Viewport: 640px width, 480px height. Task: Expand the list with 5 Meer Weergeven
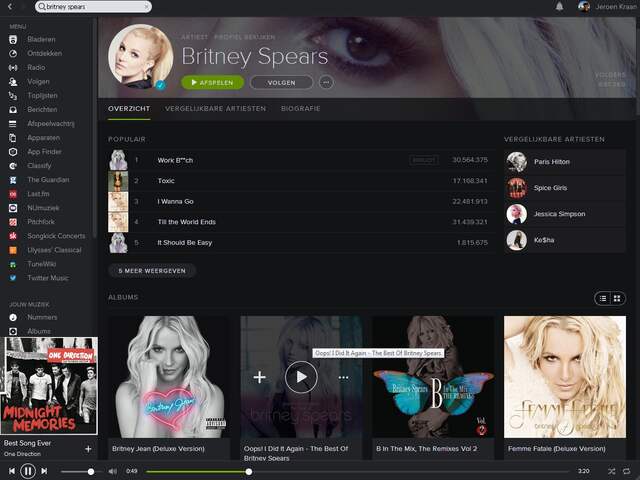pos(152,271)
